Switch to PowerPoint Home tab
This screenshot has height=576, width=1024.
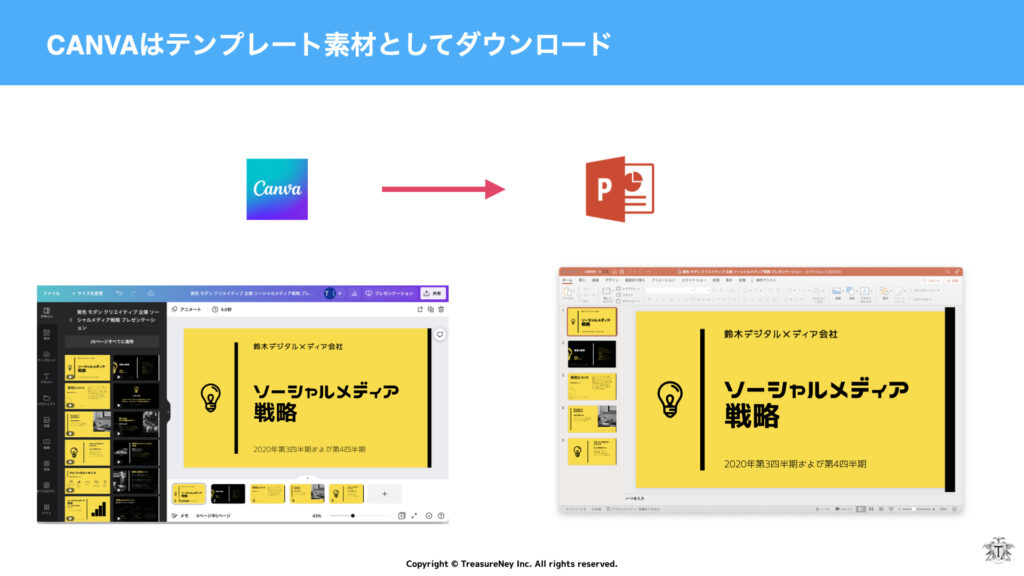point(568,280)
